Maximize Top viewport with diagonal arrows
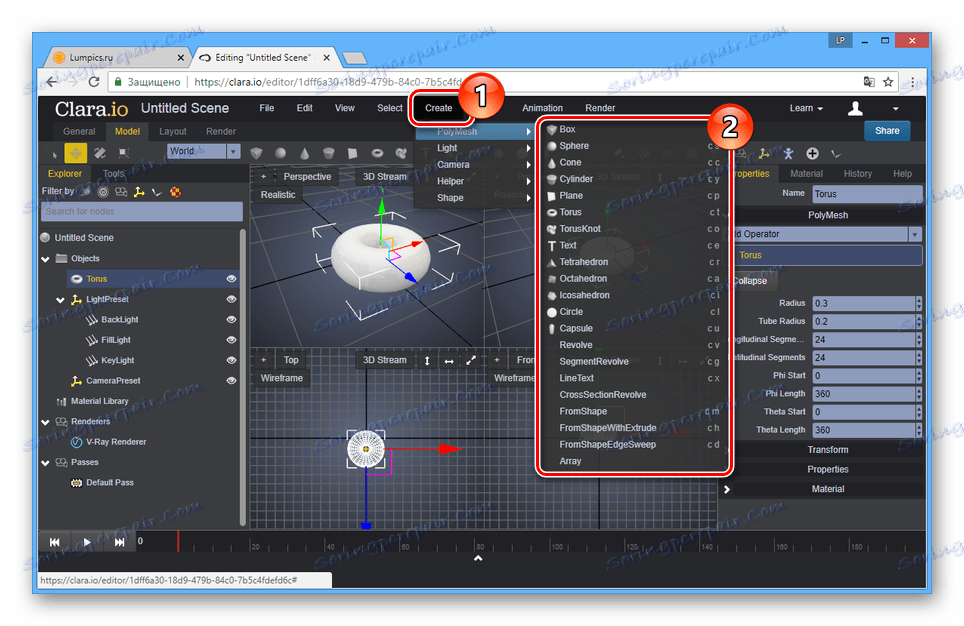Image resolution: width=964 pixels, height=626 pixels. pyautogui.click(x=471, y=360)
